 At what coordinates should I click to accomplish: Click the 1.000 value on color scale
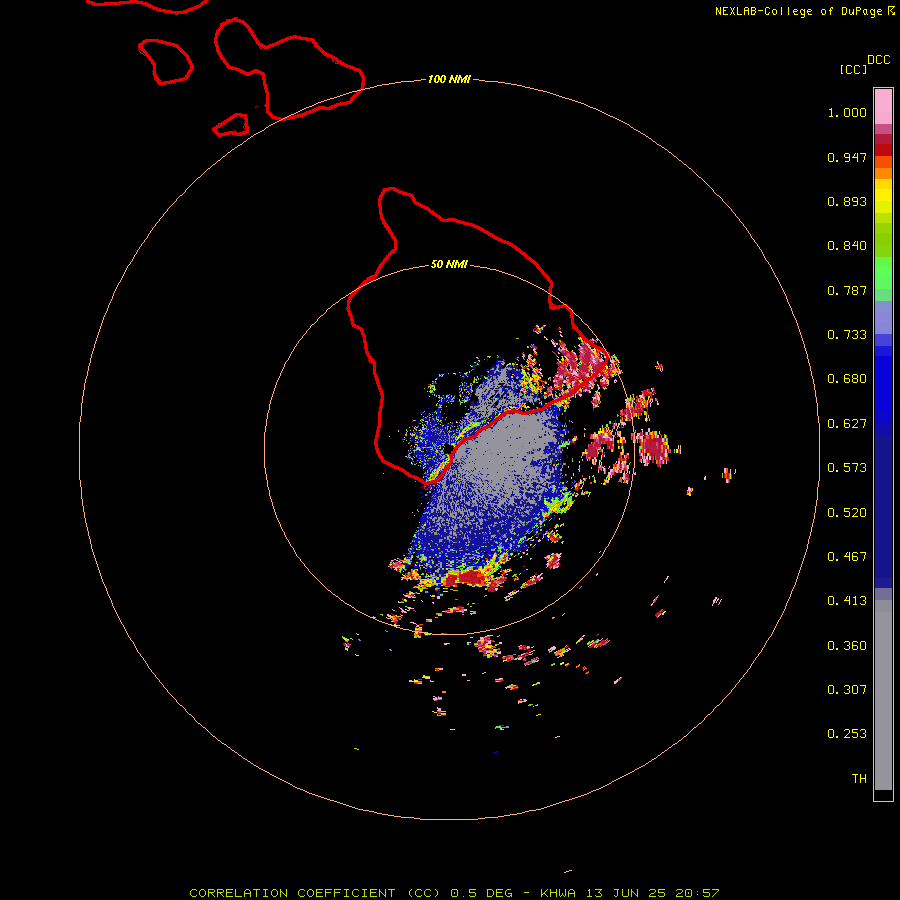point(847,112)
